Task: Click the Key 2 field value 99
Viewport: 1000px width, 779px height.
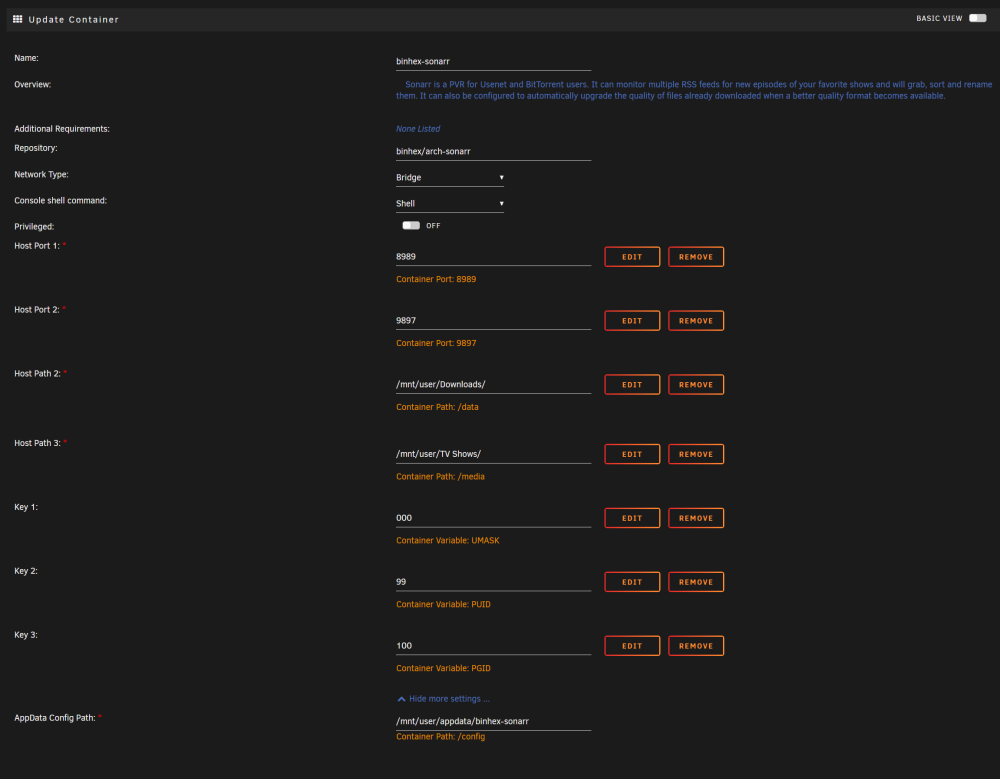Action: pos(493,581)
